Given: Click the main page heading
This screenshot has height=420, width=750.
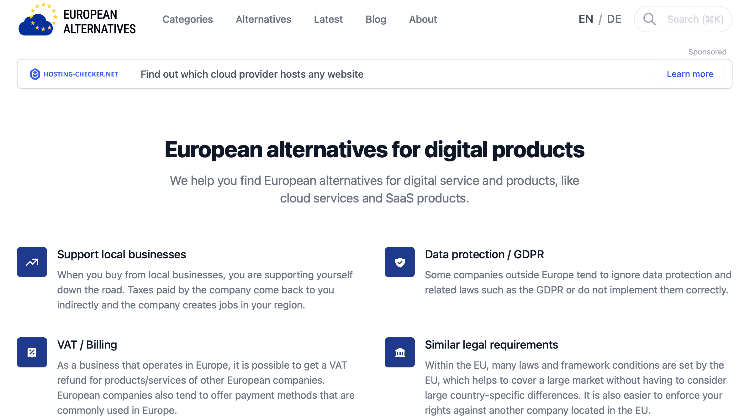Looking at the screenshot, I should [374, 150].
